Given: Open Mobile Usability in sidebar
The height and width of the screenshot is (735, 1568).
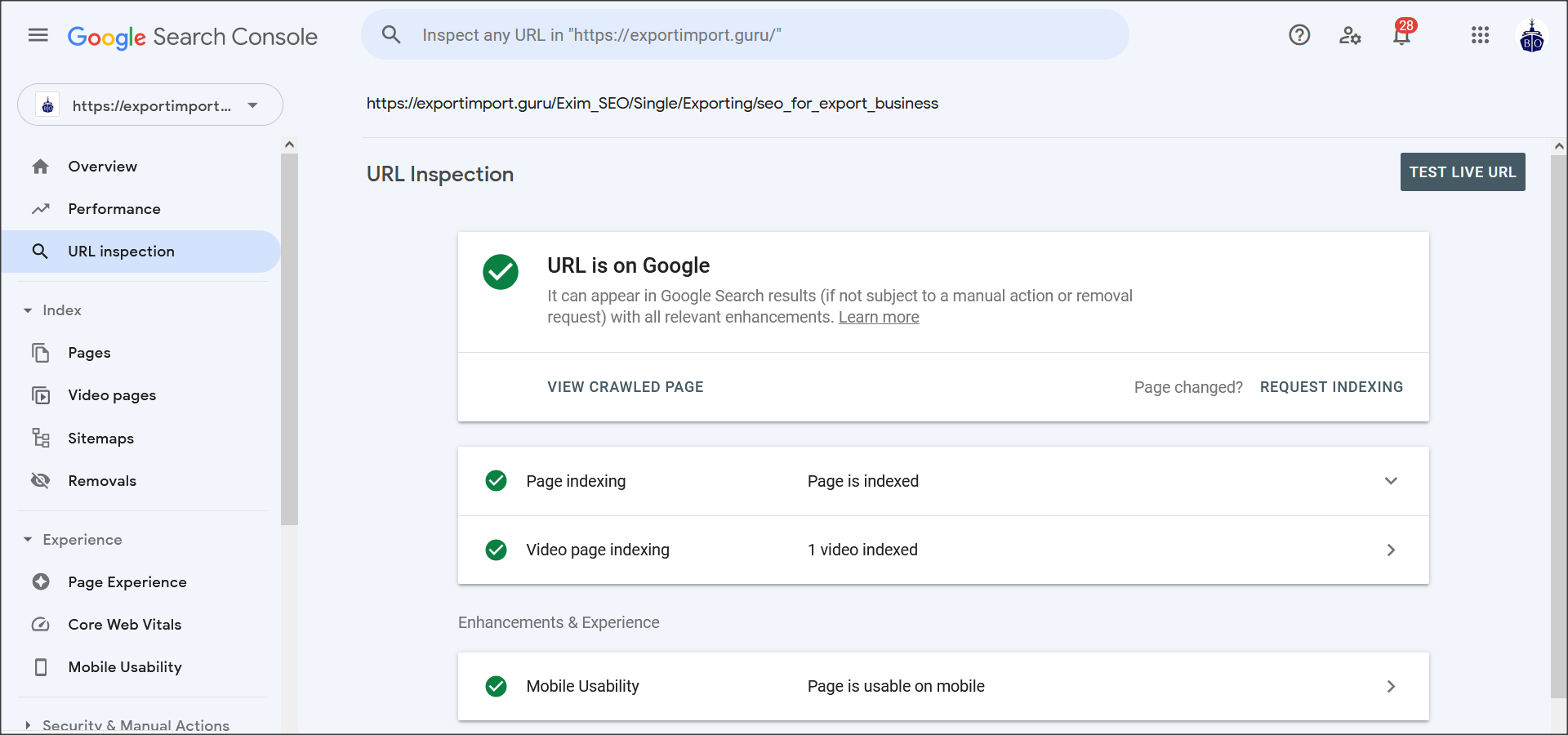Looking at the screenshot, I should point(125,667).
